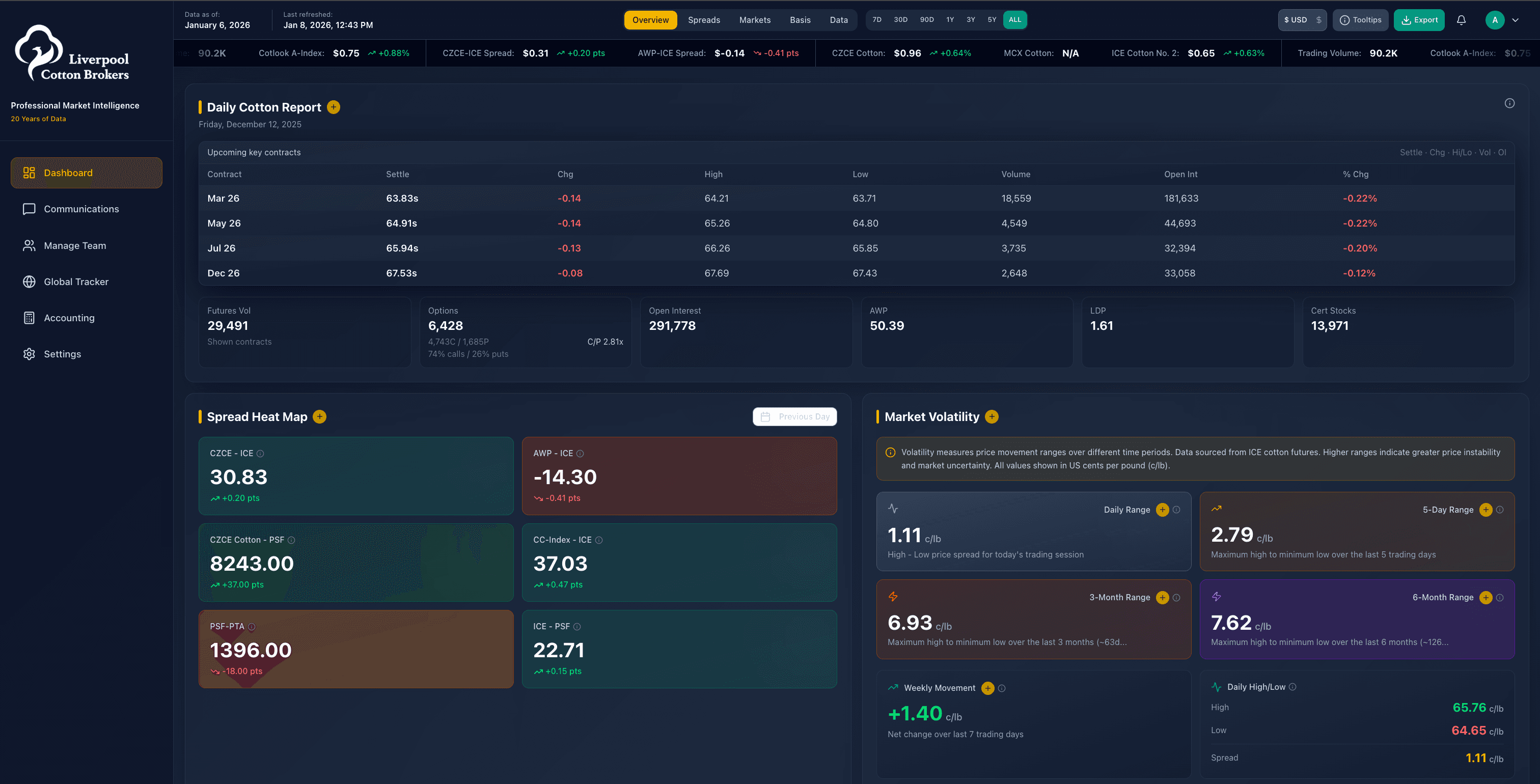Open Communications in the sidebar

click(x=87, y=209)
